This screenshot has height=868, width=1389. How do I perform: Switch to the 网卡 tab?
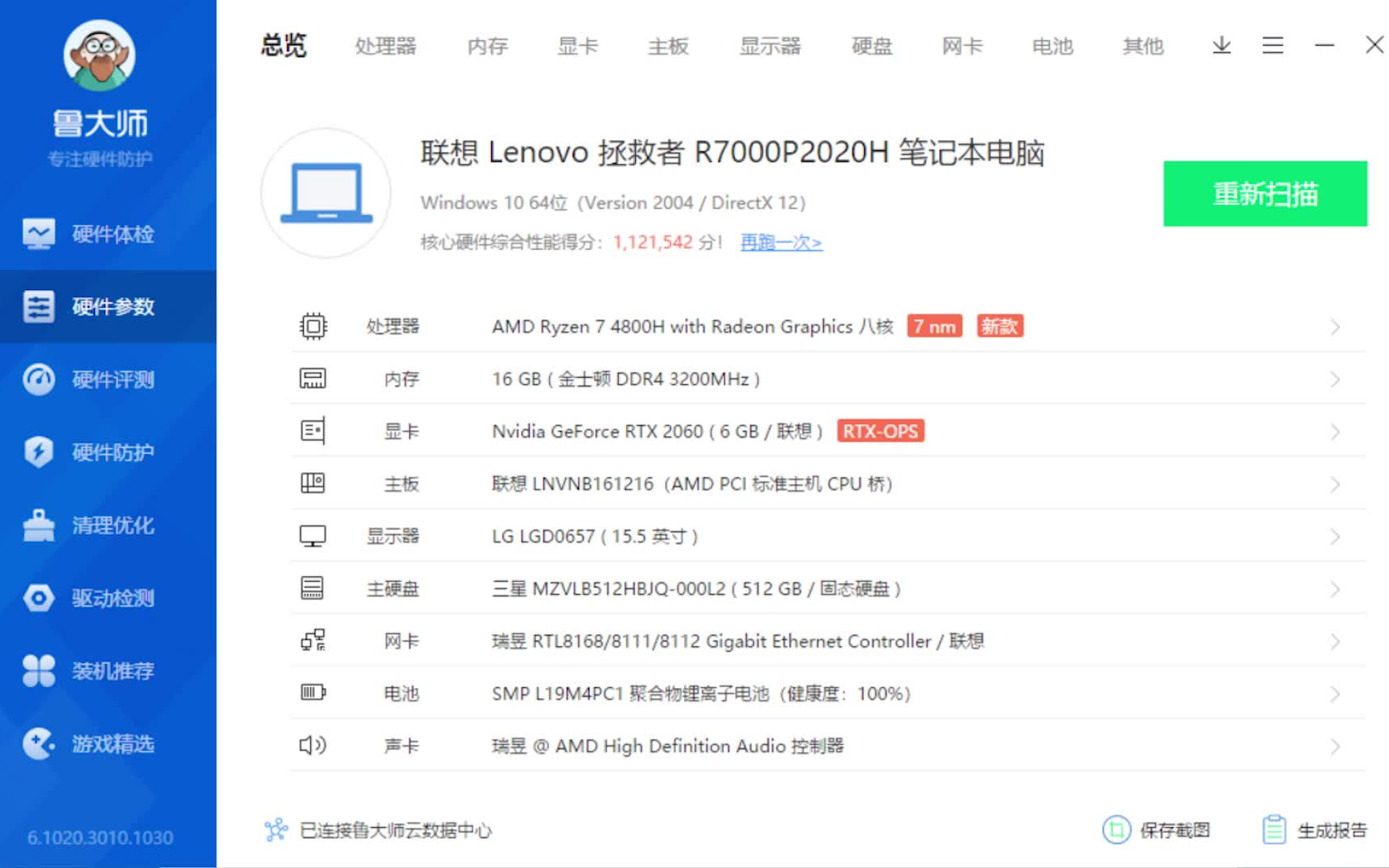tap(962, 46)
